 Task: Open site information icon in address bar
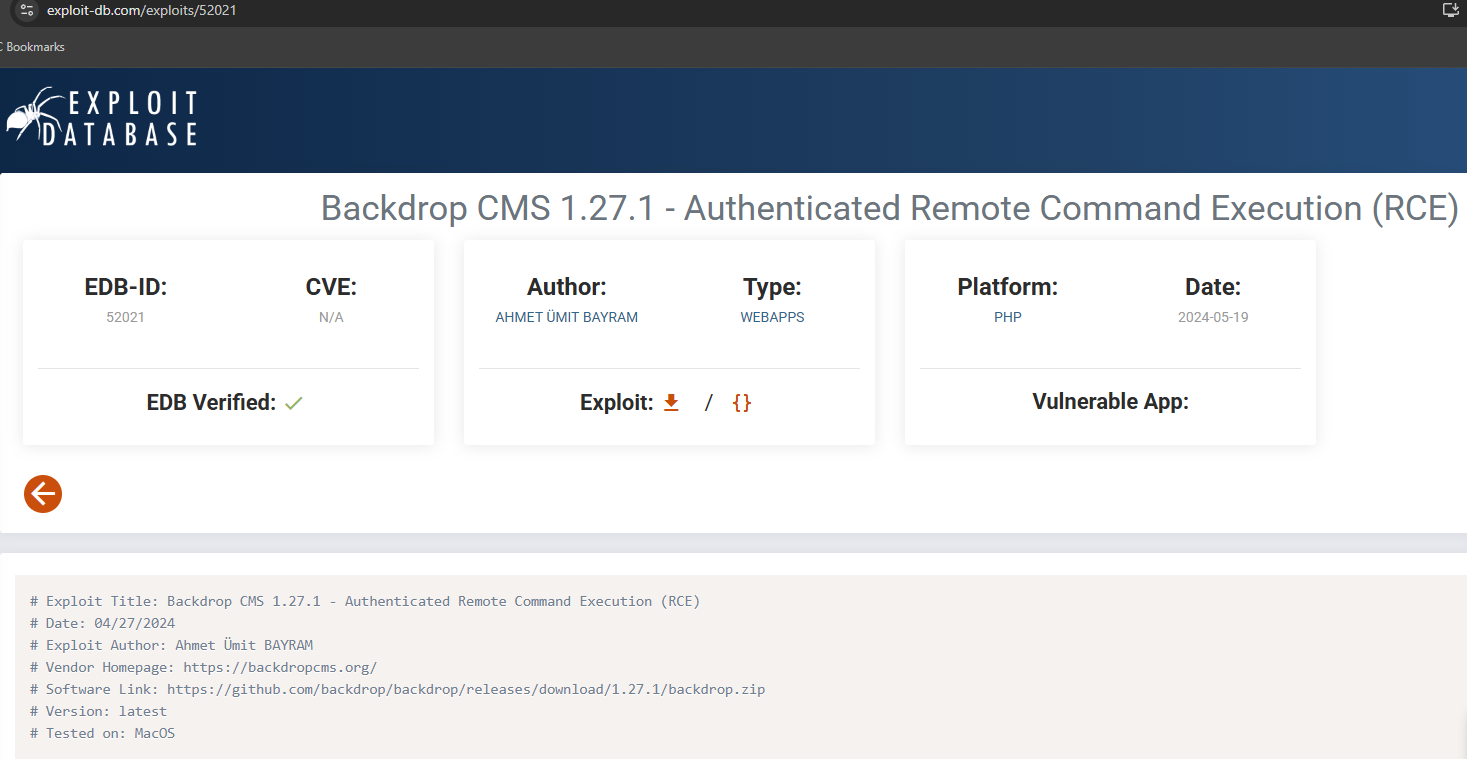click(27, 10)
